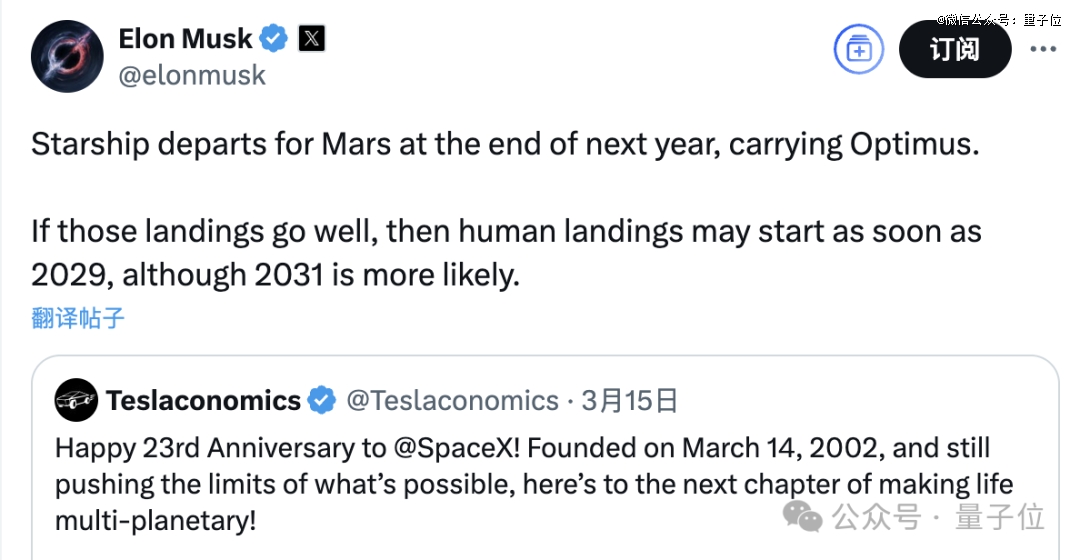Subscribe using the black 订阅 button
The width and height of the screenshot is (1080, 560).
point(955,50)
